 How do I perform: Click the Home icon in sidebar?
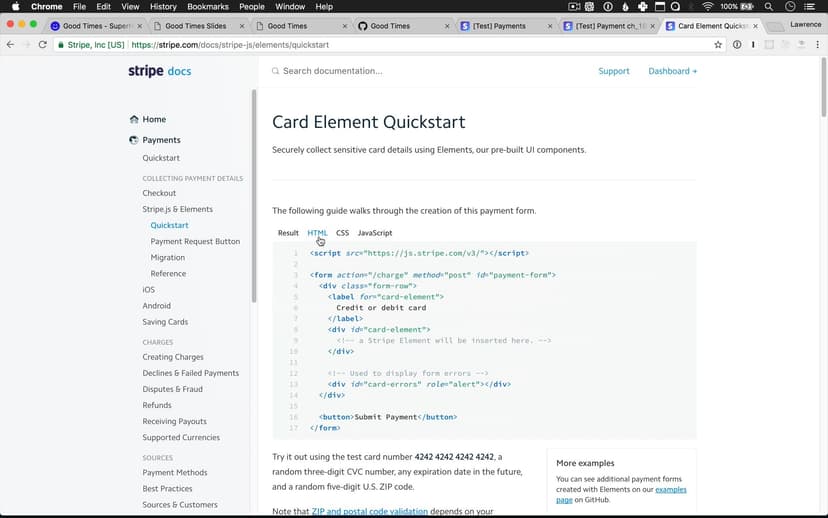click(x=134, y=119)
